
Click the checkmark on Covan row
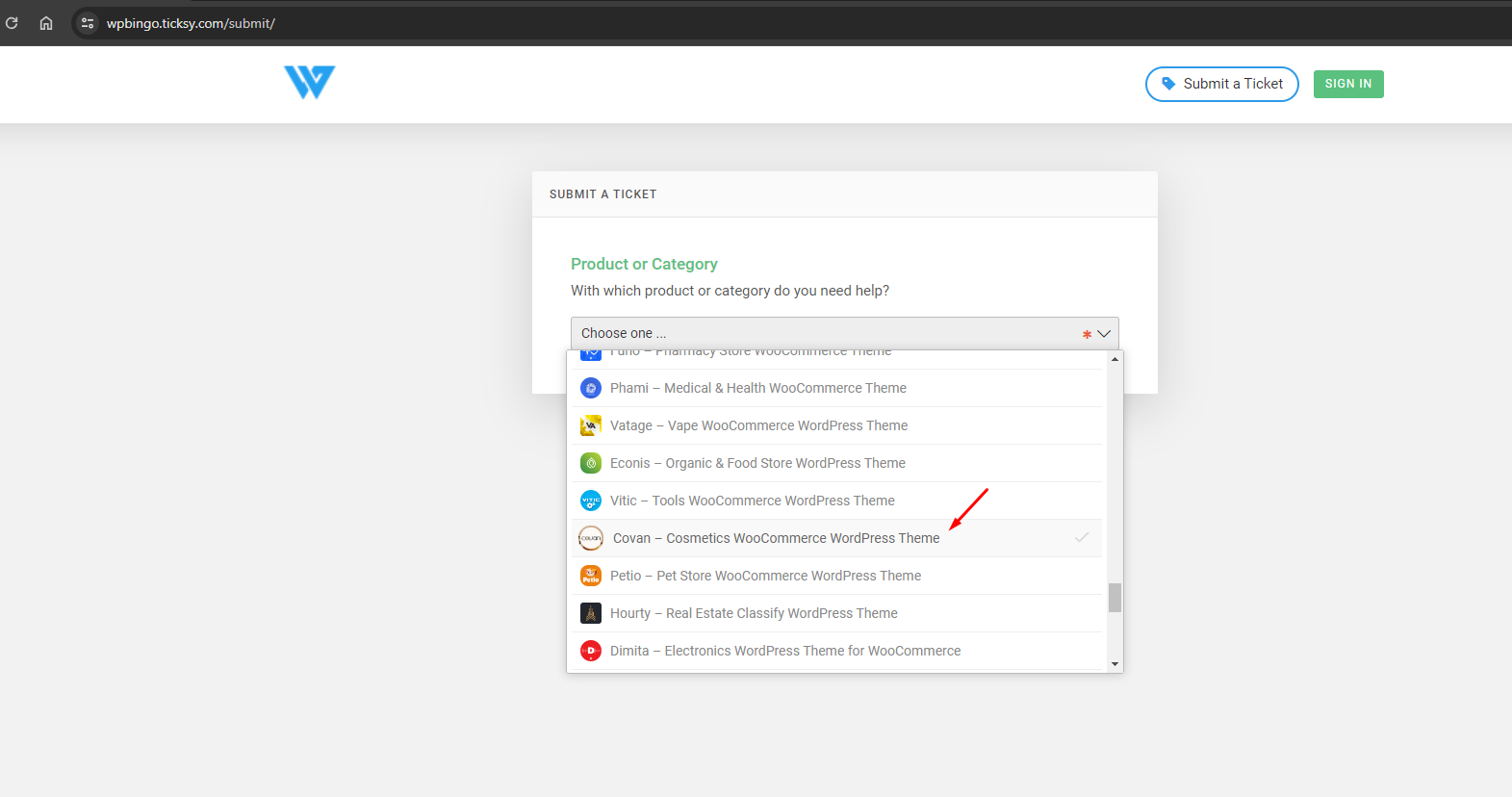tap(1082, 537)
